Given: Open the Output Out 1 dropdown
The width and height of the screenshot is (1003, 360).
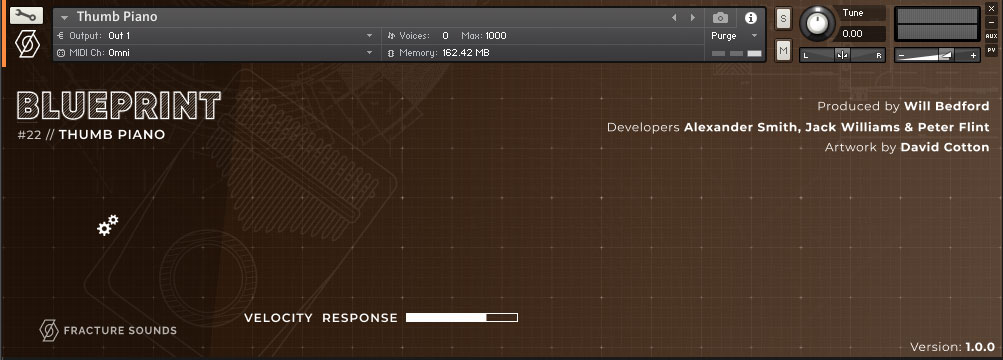Looking at the screenshot, I should 216,36.
